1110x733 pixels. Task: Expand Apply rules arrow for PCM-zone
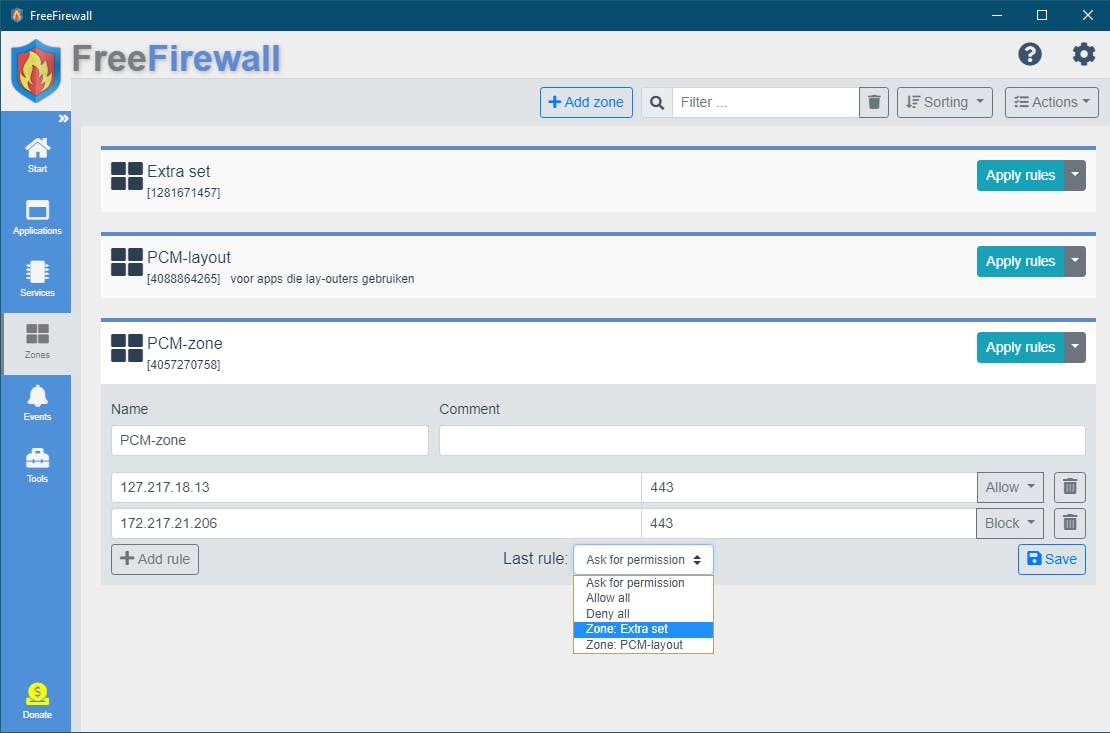[1075, 348]
